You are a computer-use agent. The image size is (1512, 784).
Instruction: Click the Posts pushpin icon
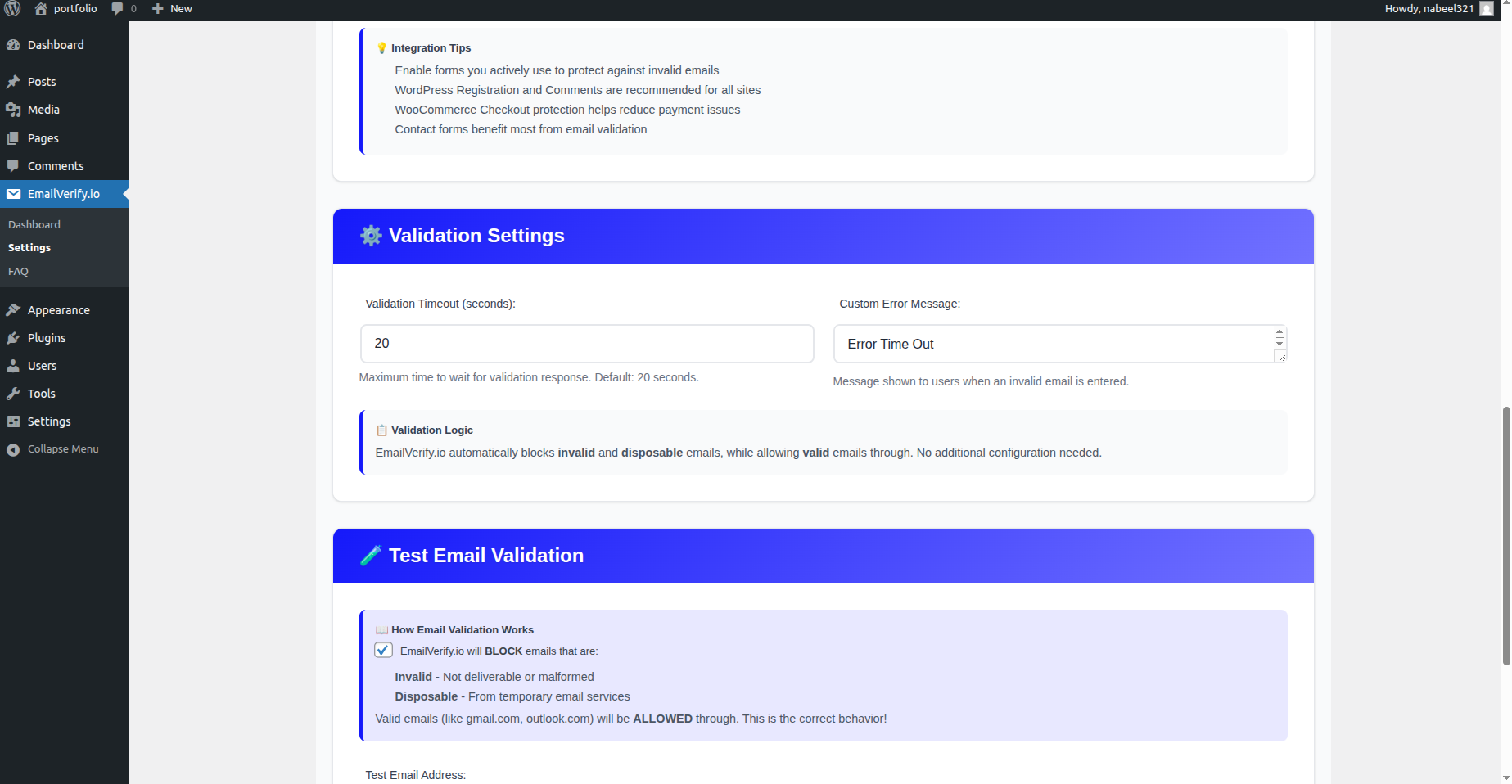point(13,82)
